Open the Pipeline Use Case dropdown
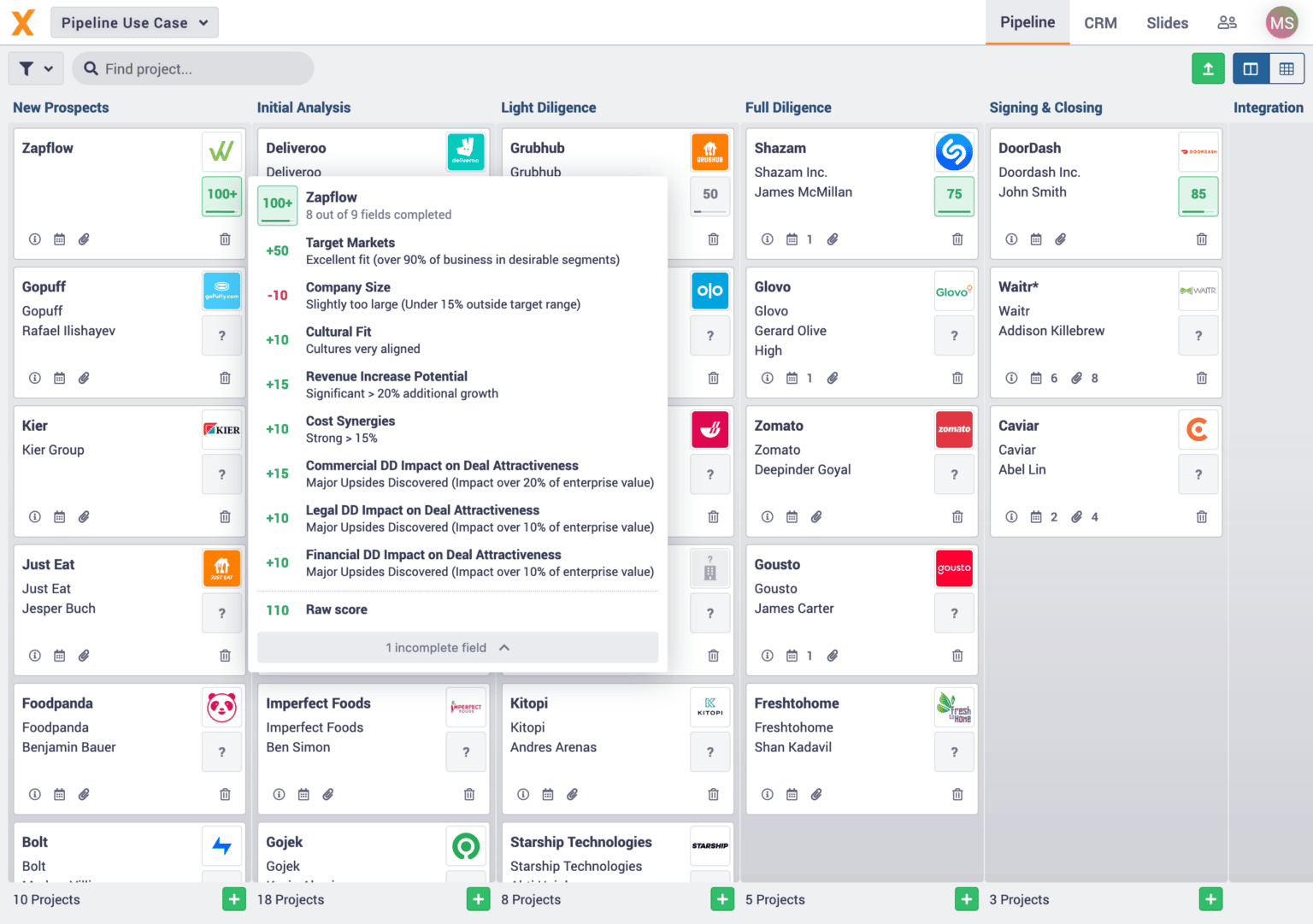Screen dimensions: 1313x924 pos(134,22)
